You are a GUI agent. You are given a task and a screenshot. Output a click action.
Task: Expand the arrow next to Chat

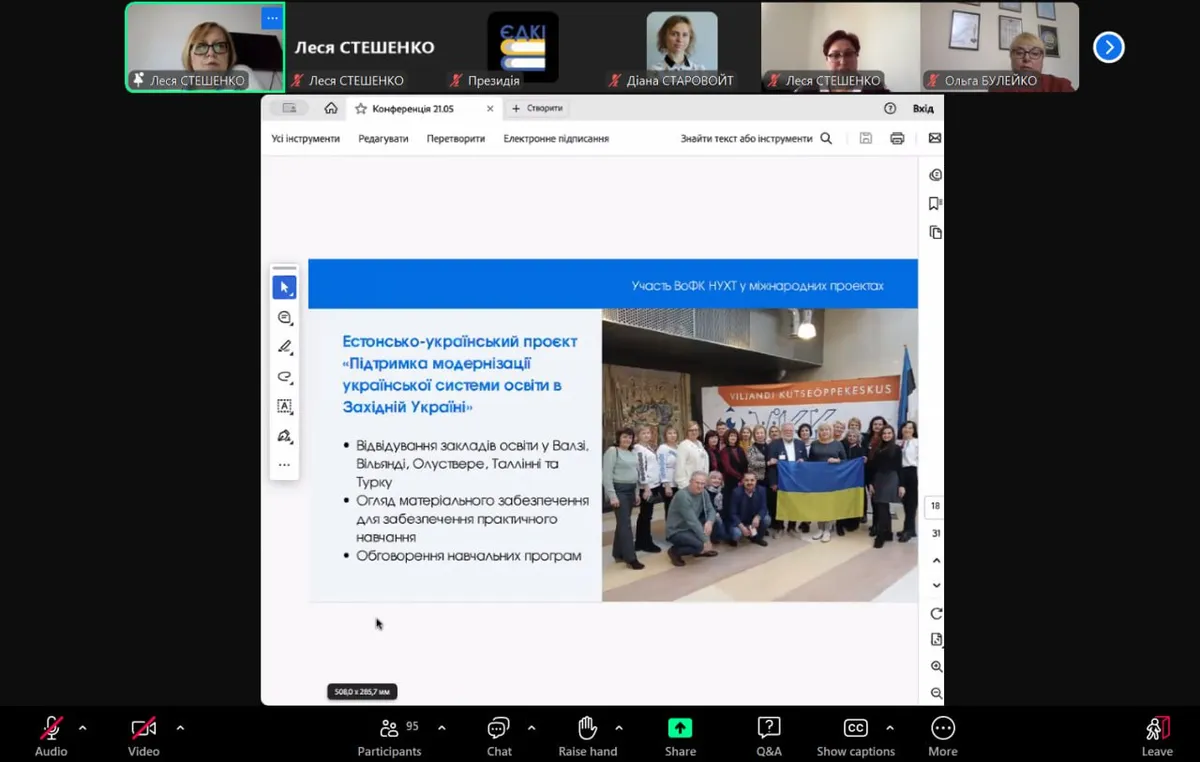click(x=531, y=728)
